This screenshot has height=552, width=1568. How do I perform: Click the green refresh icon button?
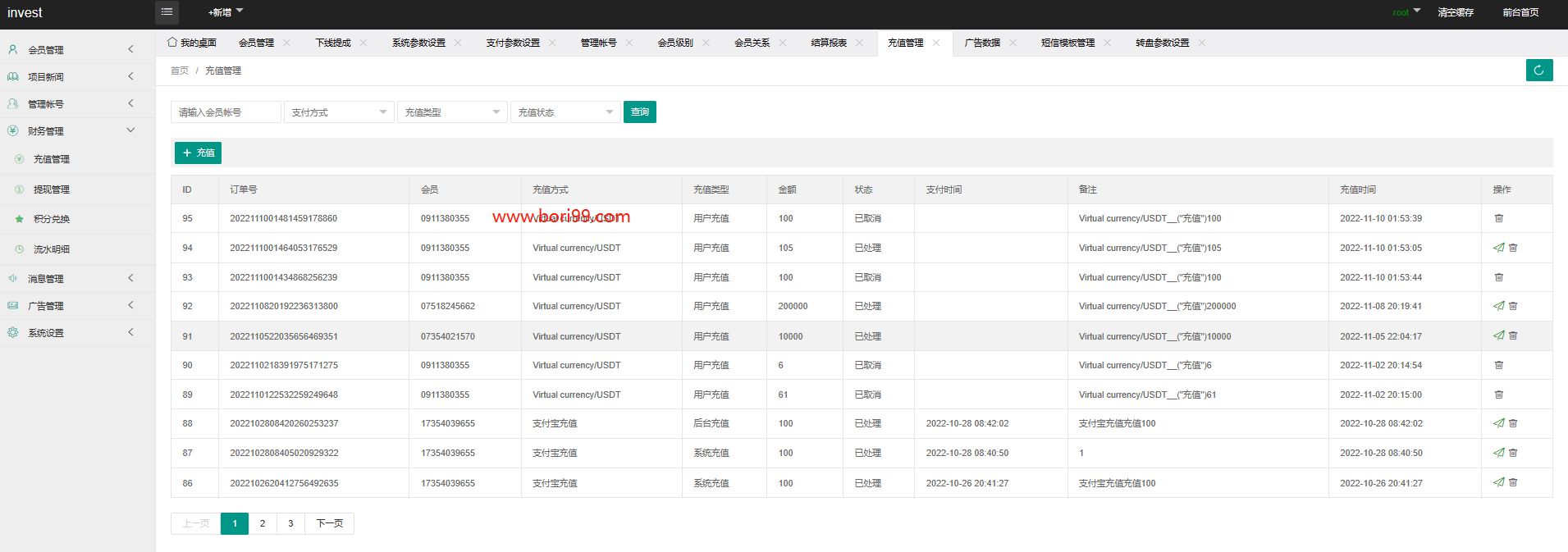pyautogui.click(x=1538, y=71)
